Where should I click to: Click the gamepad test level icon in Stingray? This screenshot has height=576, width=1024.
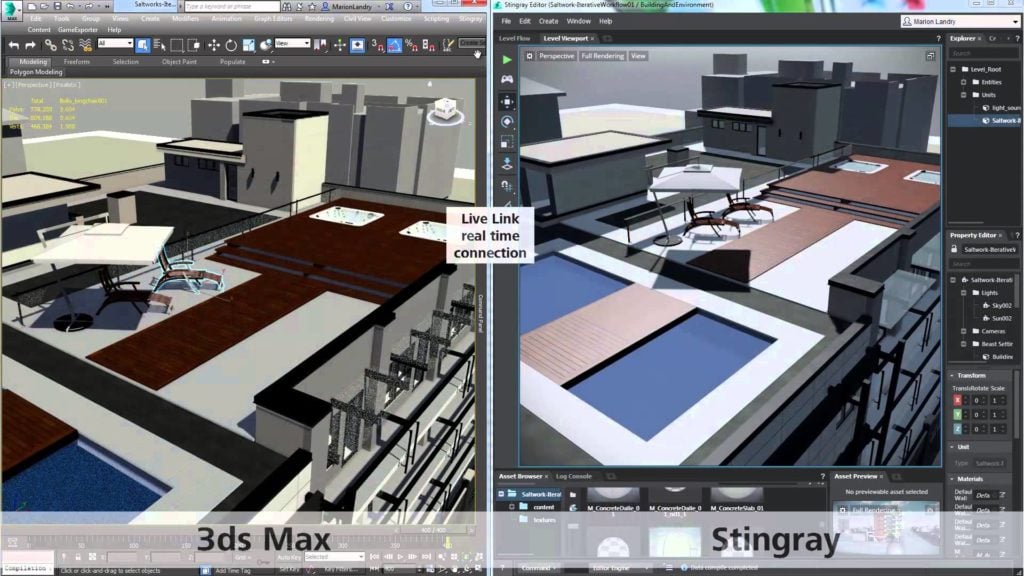click(x=507, y=79)
